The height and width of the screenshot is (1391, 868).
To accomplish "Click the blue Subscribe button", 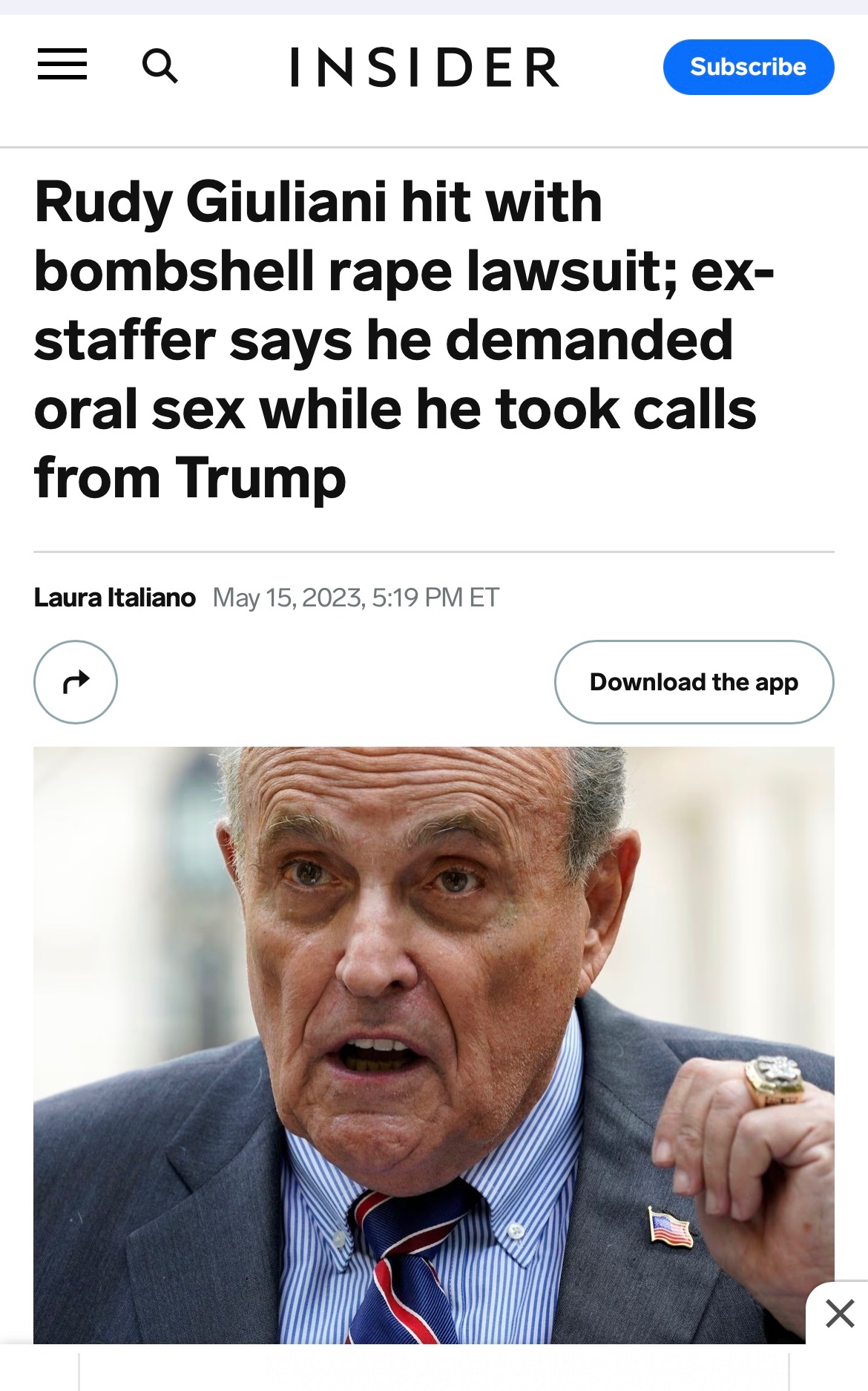I will pyautogui.click(x=748, y=67).
